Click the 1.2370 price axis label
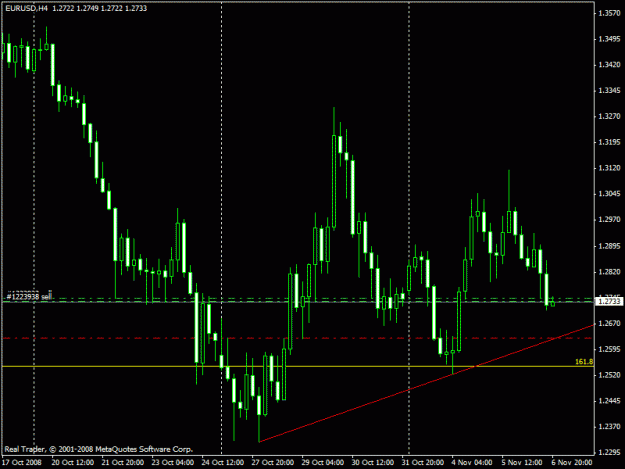625x469 pixels. (609, 426)
